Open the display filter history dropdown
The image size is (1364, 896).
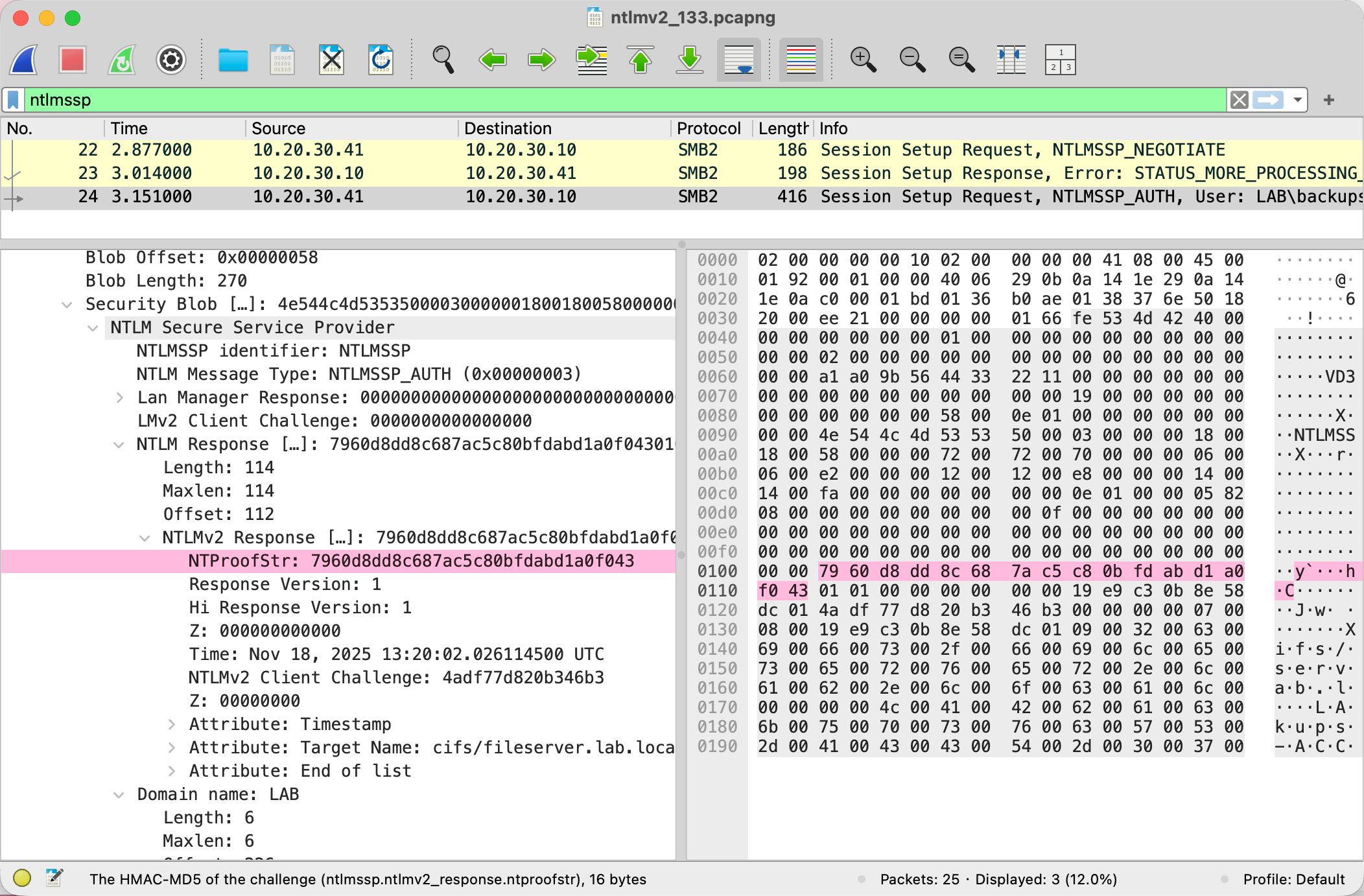coord(1298,100)
